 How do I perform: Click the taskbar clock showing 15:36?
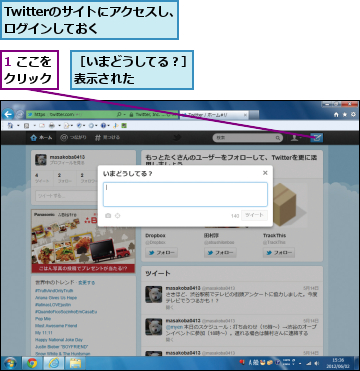pyautogui.click(x=338, y=363)
